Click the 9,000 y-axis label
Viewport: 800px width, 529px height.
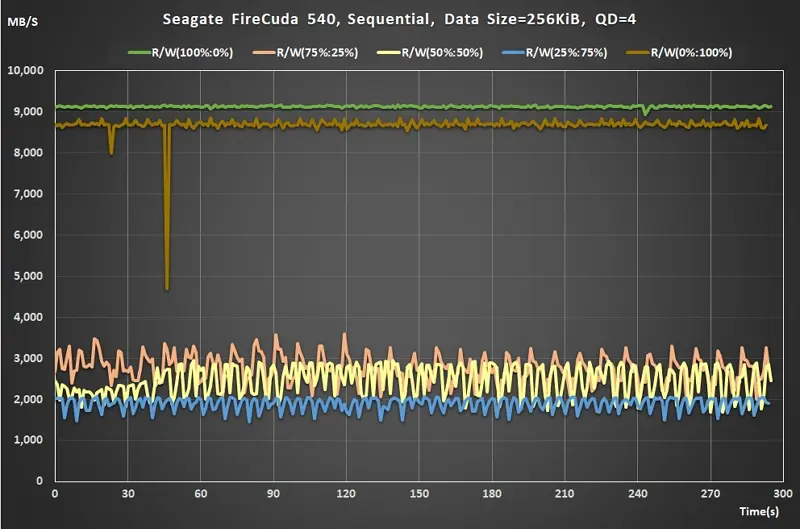[x=29, y=111]
